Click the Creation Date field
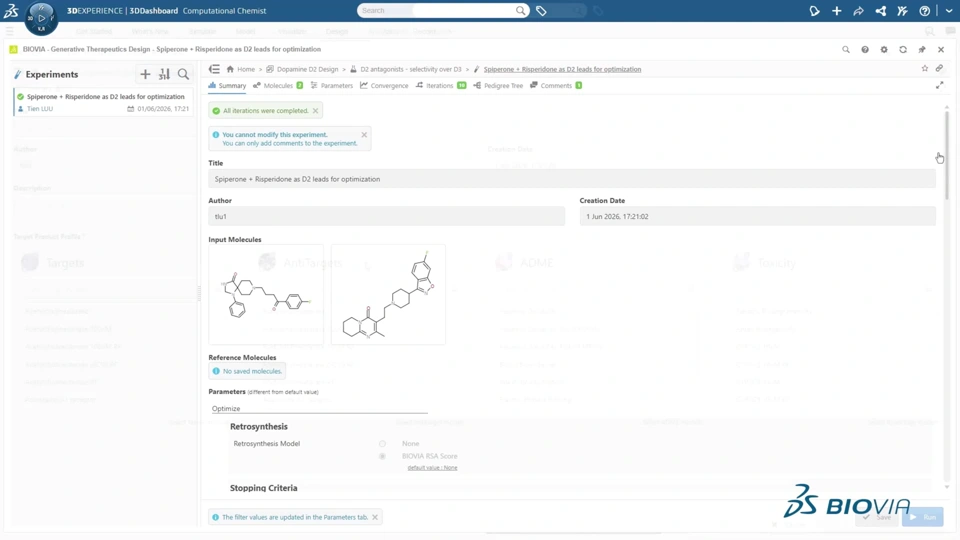Viewport: 960px width, 540px height. click(757, 216)
